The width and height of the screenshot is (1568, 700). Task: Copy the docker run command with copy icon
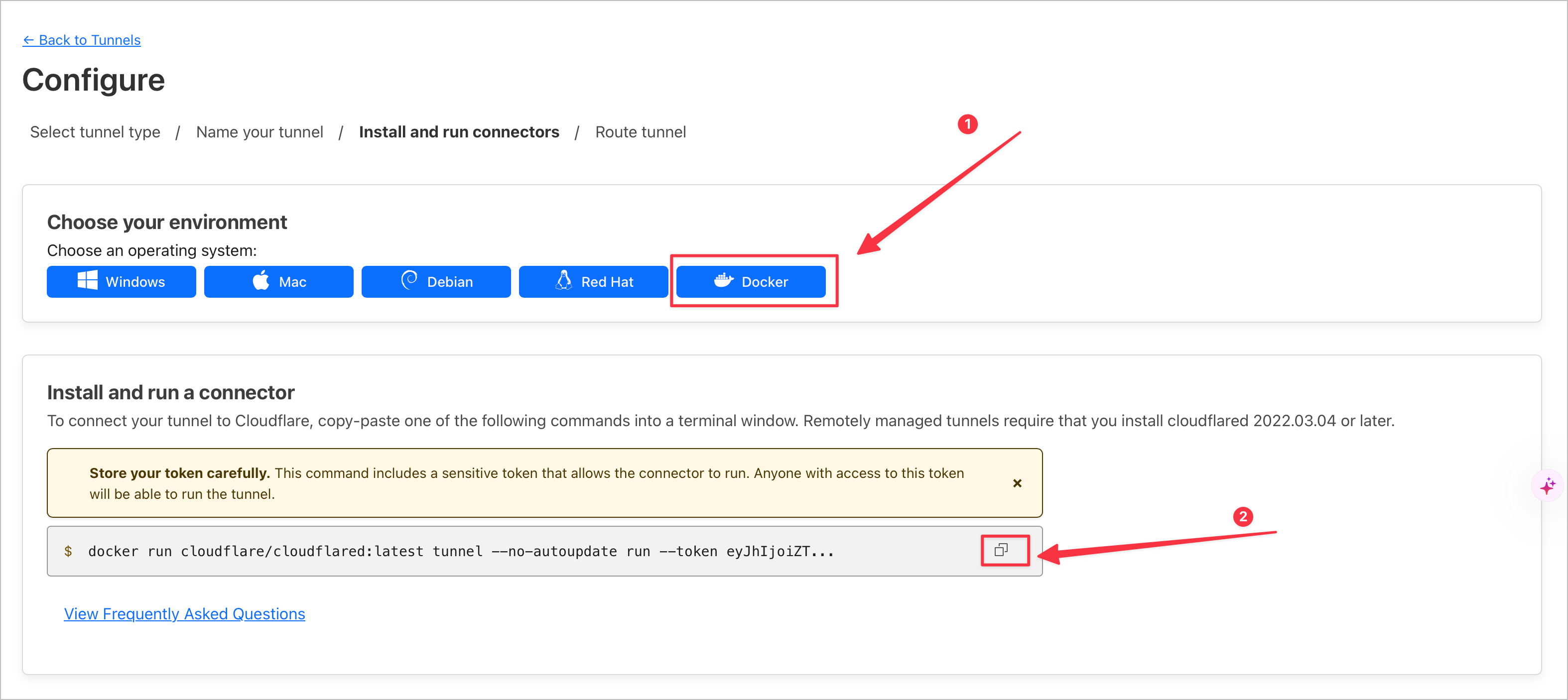coord(1001,550)
